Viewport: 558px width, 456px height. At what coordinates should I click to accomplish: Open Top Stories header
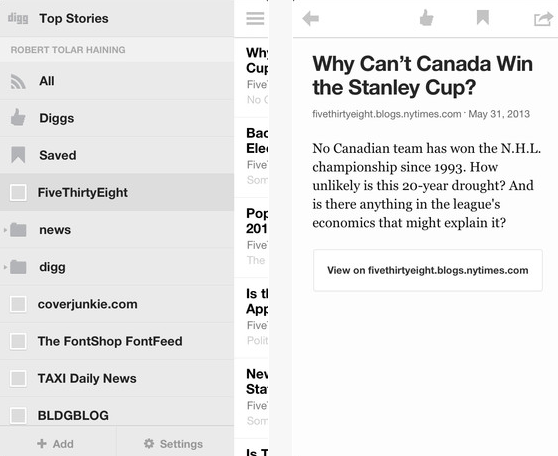(74, 19)
